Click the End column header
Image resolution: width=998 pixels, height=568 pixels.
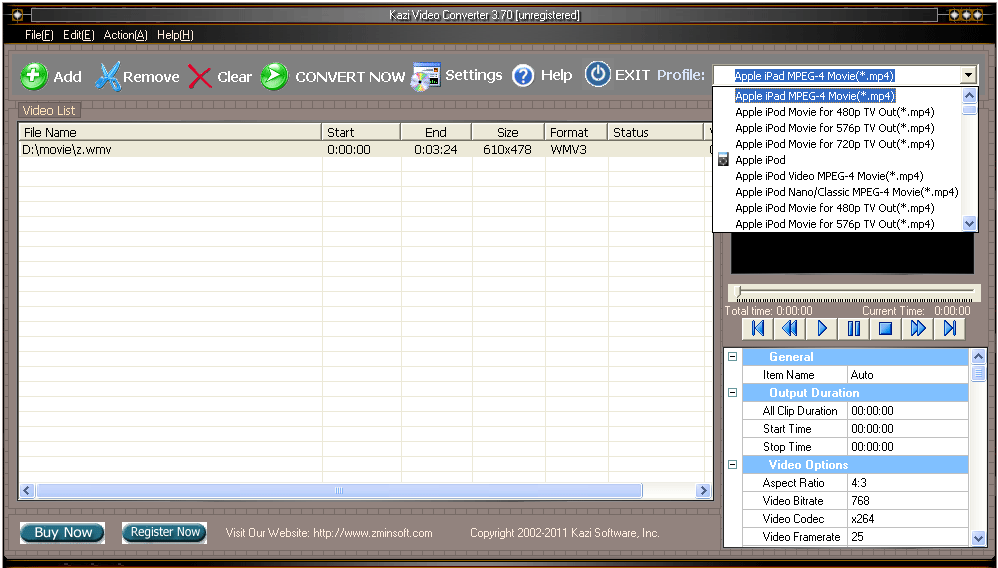[436, 132]
